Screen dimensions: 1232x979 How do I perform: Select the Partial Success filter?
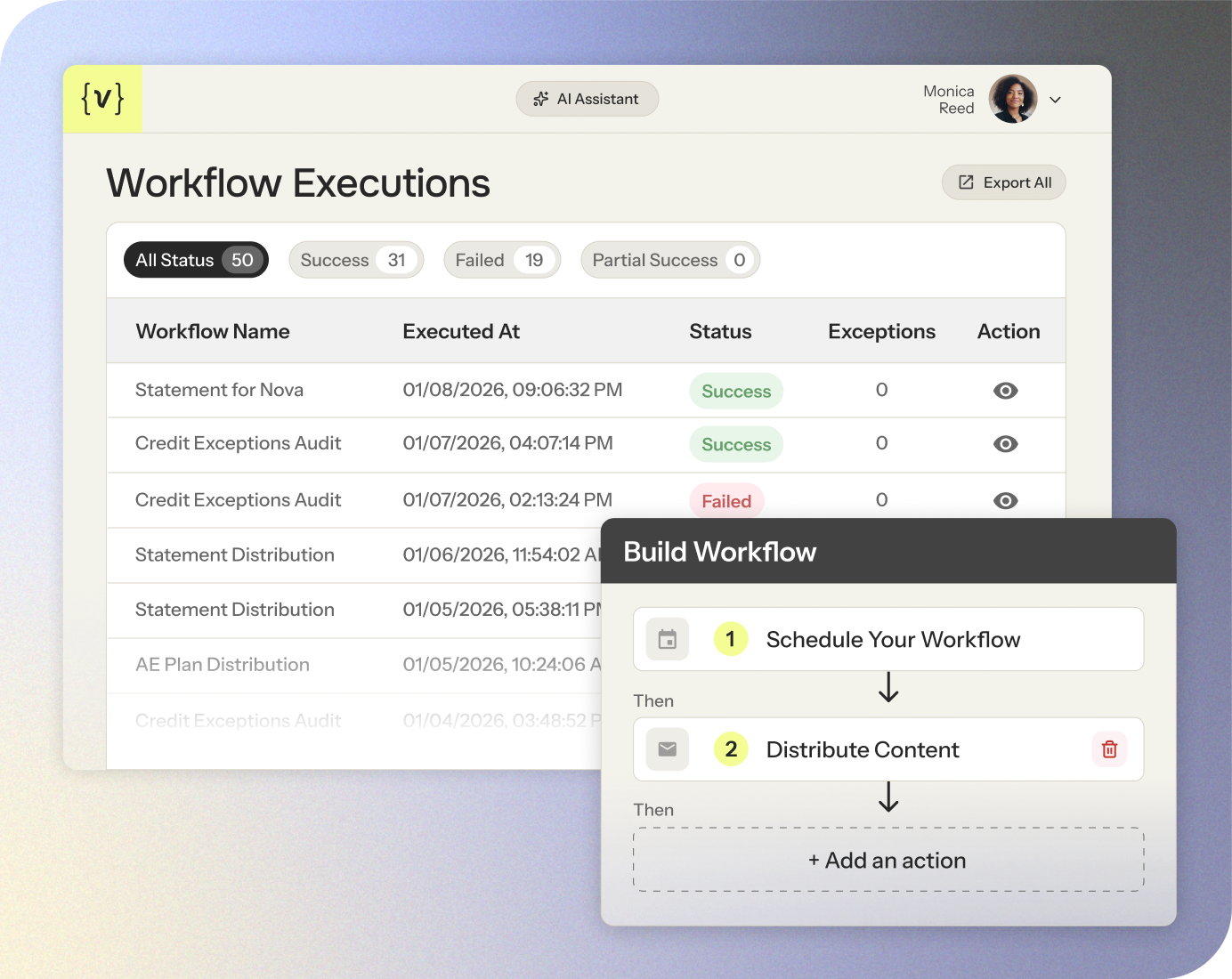(x=669, y=260)
